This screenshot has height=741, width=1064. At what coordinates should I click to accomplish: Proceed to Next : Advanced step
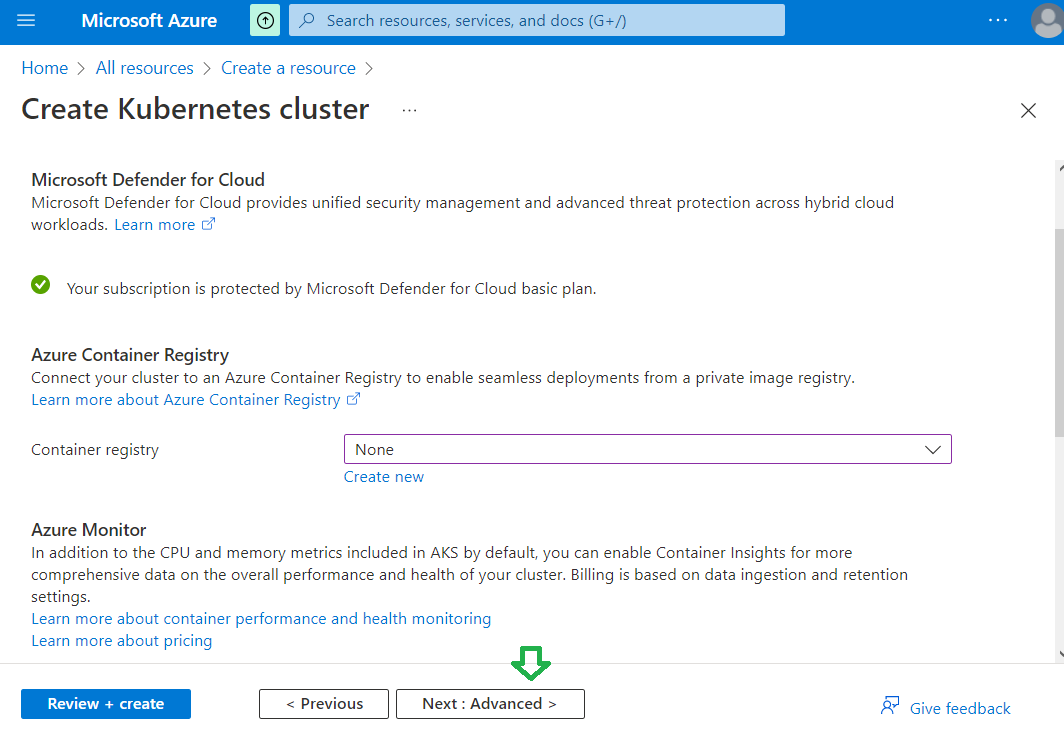pos(490,704)
